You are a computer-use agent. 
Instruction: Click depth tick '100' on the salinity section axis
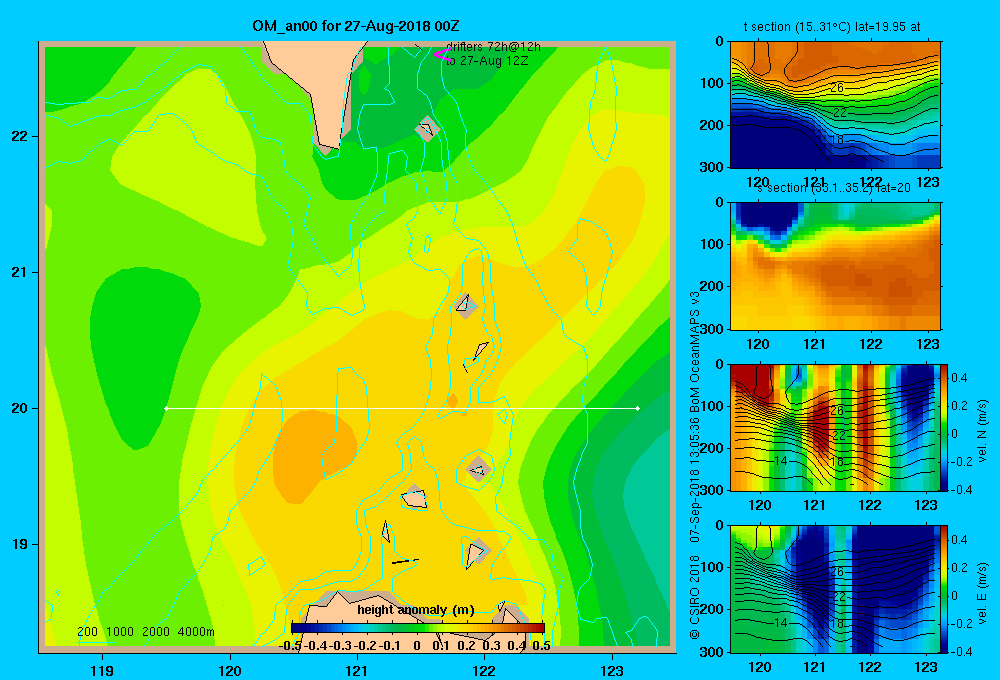[712, 244]
